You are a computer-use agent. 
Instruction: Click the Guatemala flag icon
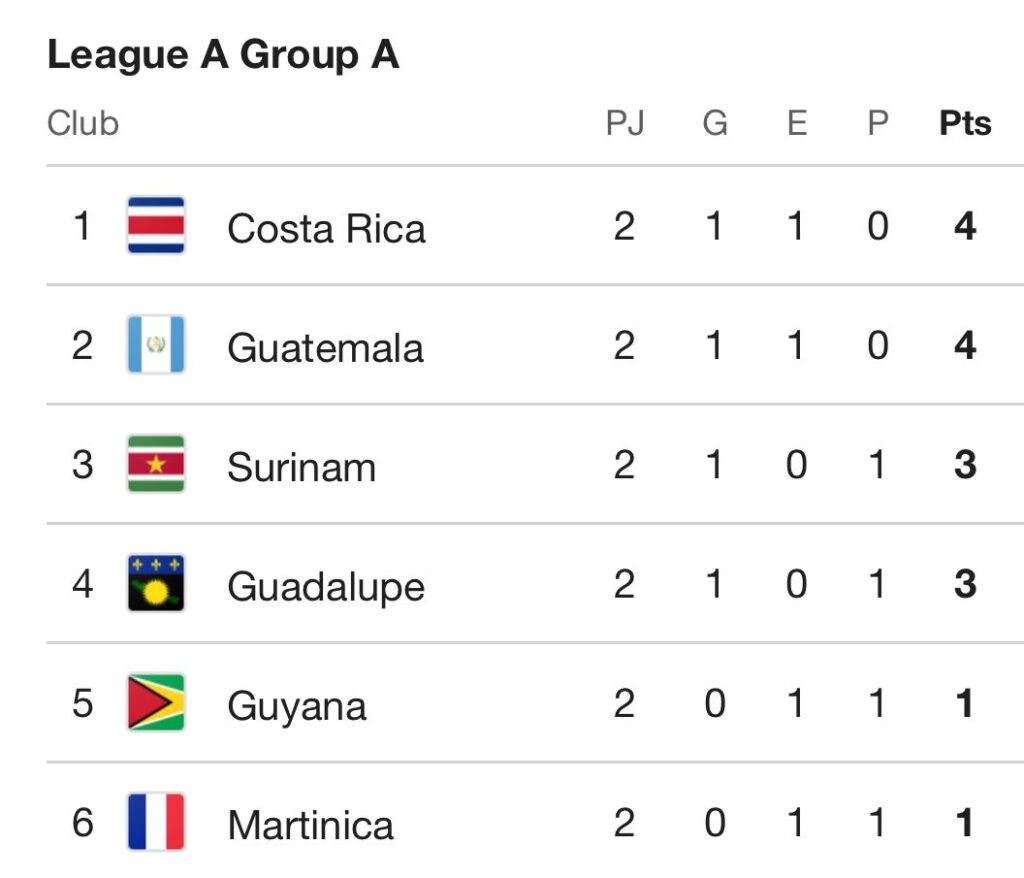(156, 345)
